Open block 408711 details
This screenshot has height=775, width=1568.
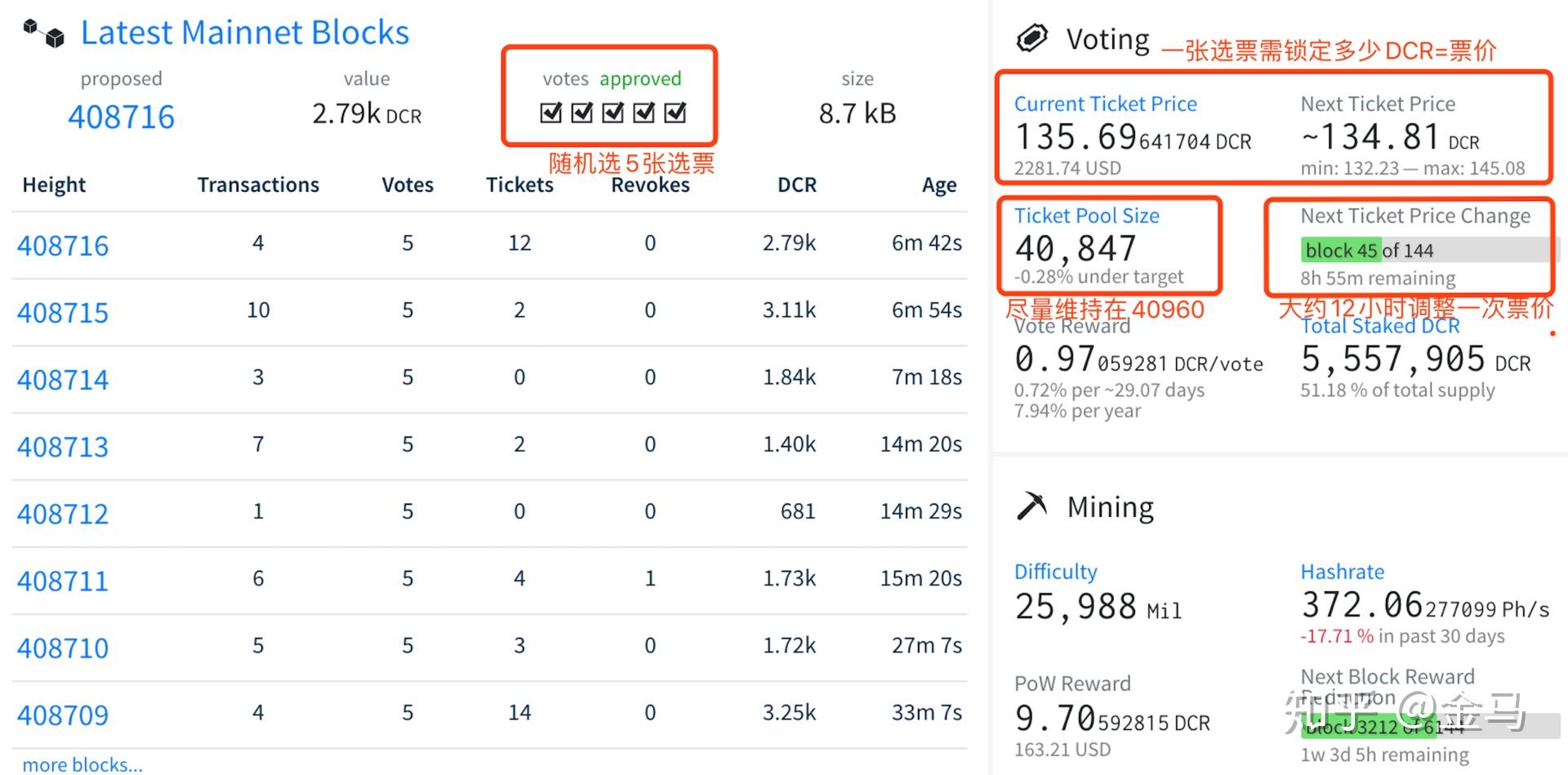tap(63, 580)
